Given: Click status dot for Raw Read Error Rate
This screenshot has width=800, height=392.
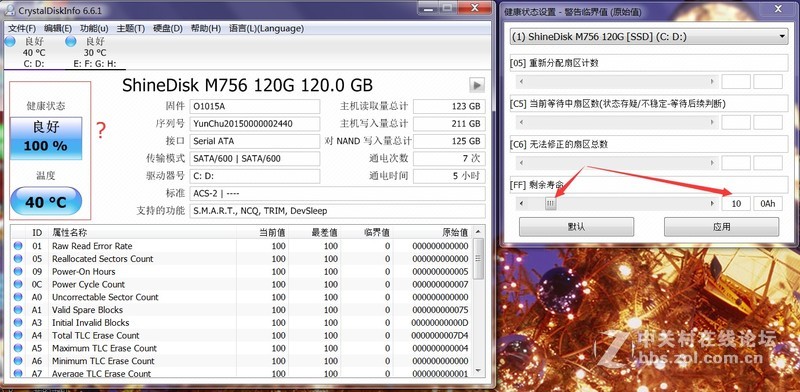Looking at the screenshot, I should tap(18, 246).
